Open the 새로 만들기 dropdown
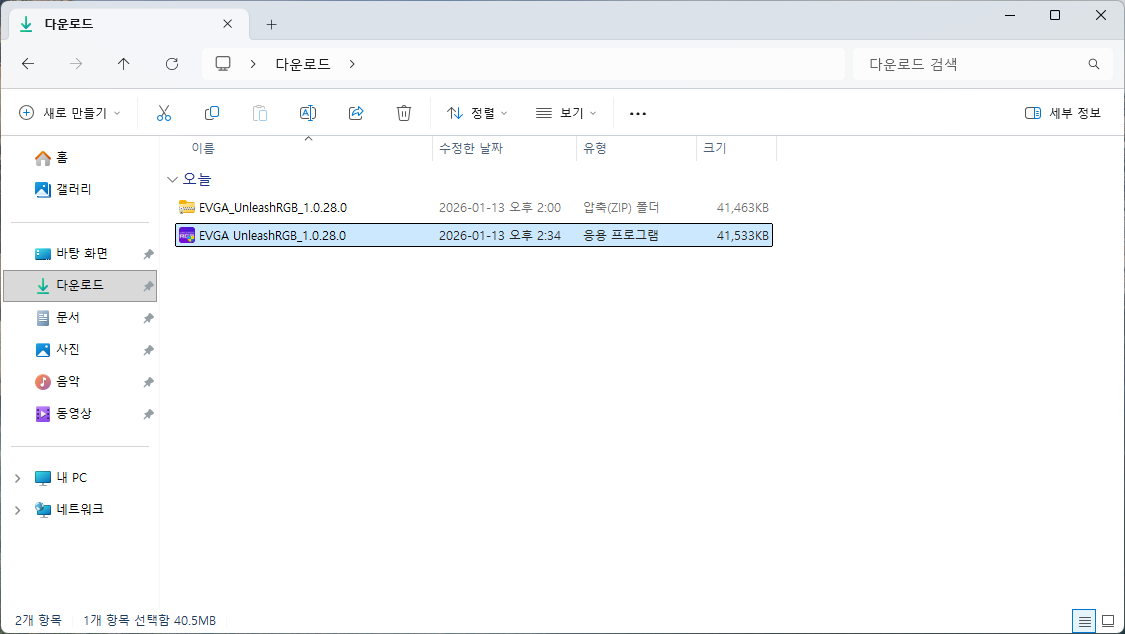Screen dimensions: 1125x634 [70, 113]
